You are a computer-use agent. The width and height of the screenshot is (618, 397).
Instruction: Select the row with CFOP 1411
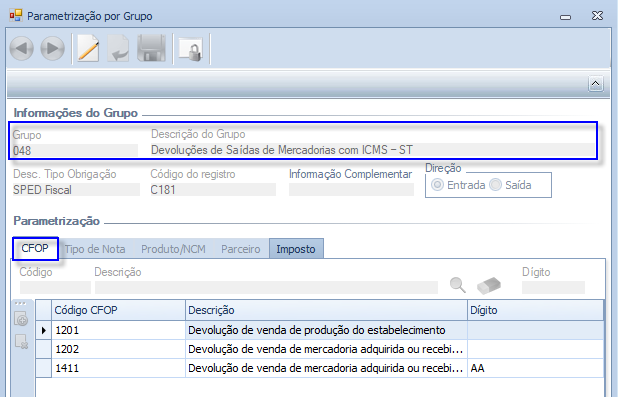(319, 368)
